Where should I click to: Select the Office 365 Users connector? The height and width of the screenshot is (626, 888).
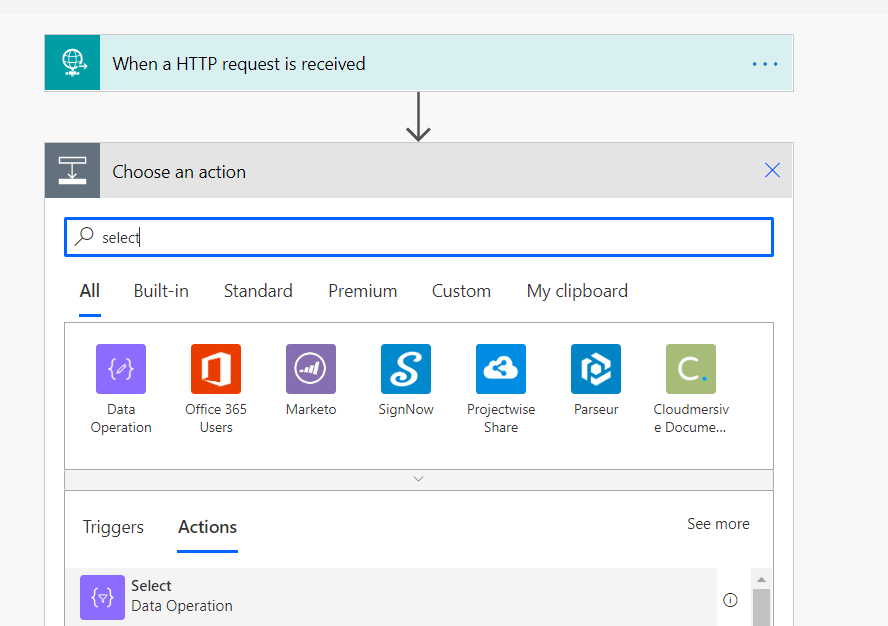216,369
